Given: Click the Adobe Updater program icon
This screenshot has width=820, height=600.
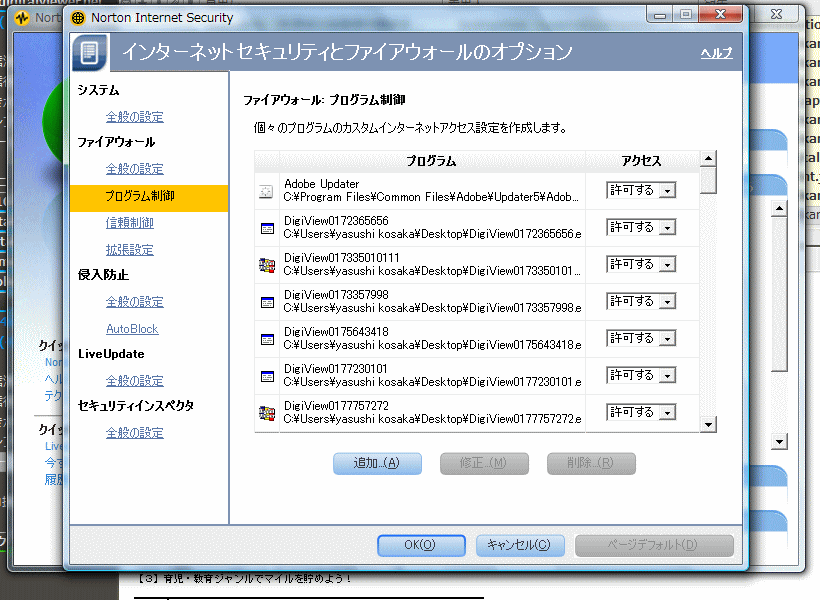Looking at the screenshot, I should pyautogui.click(x=266, y=191).
